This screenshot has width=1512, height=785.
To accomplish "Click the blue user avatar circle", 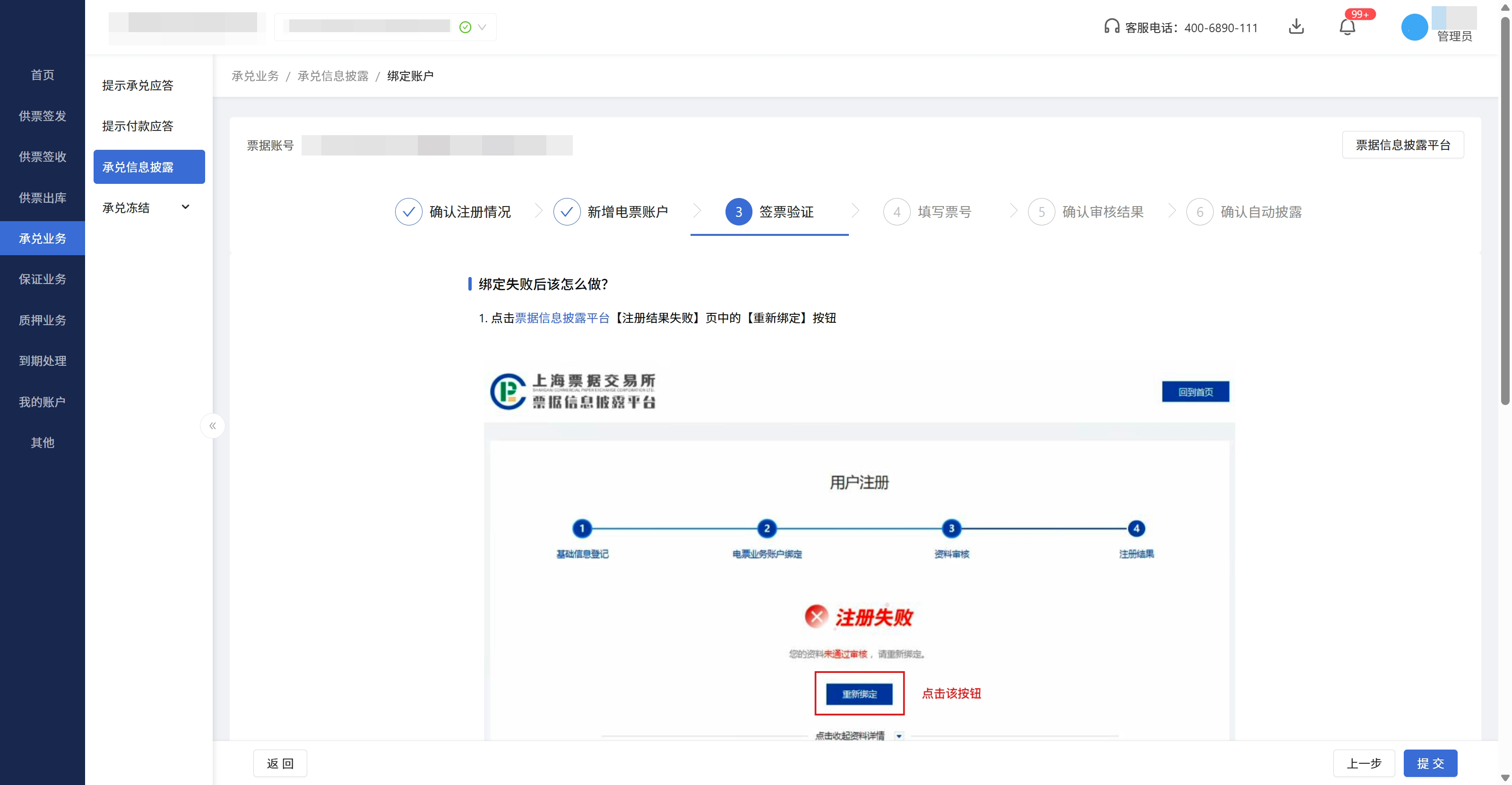I will pos(1414,27).
